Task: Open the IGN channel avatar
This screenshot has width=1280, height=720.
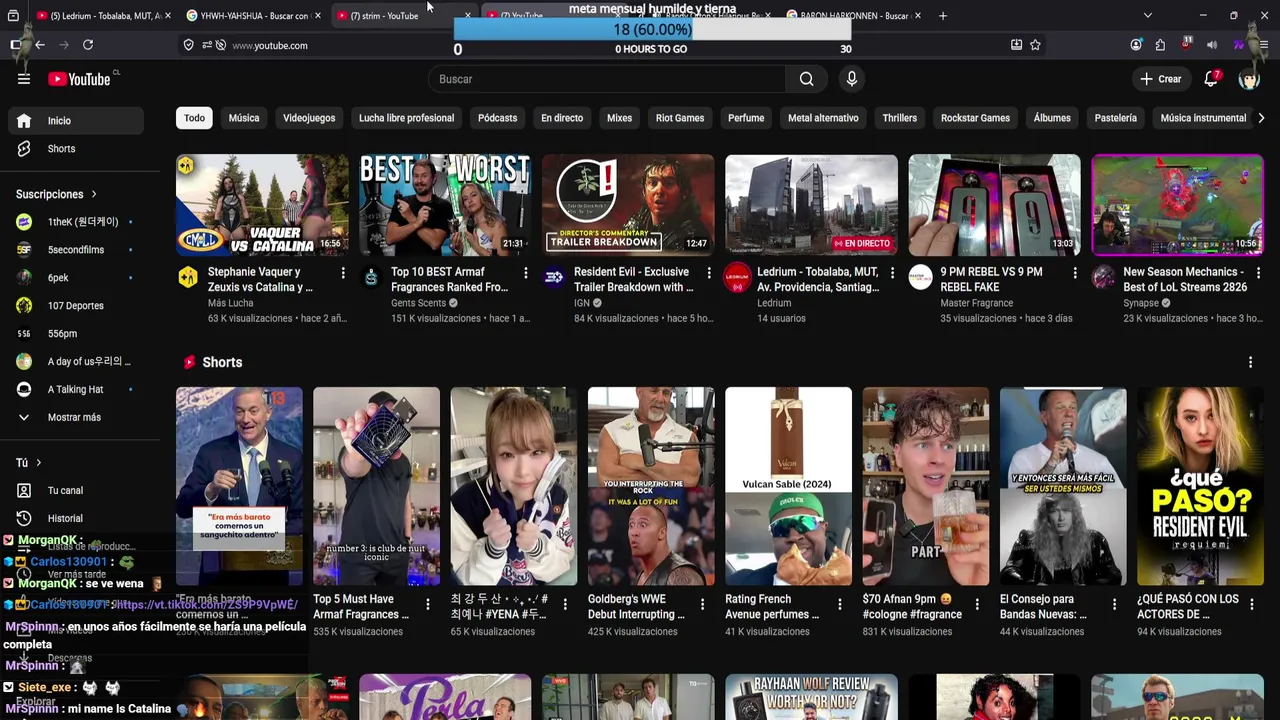Action: pos(554,277)
